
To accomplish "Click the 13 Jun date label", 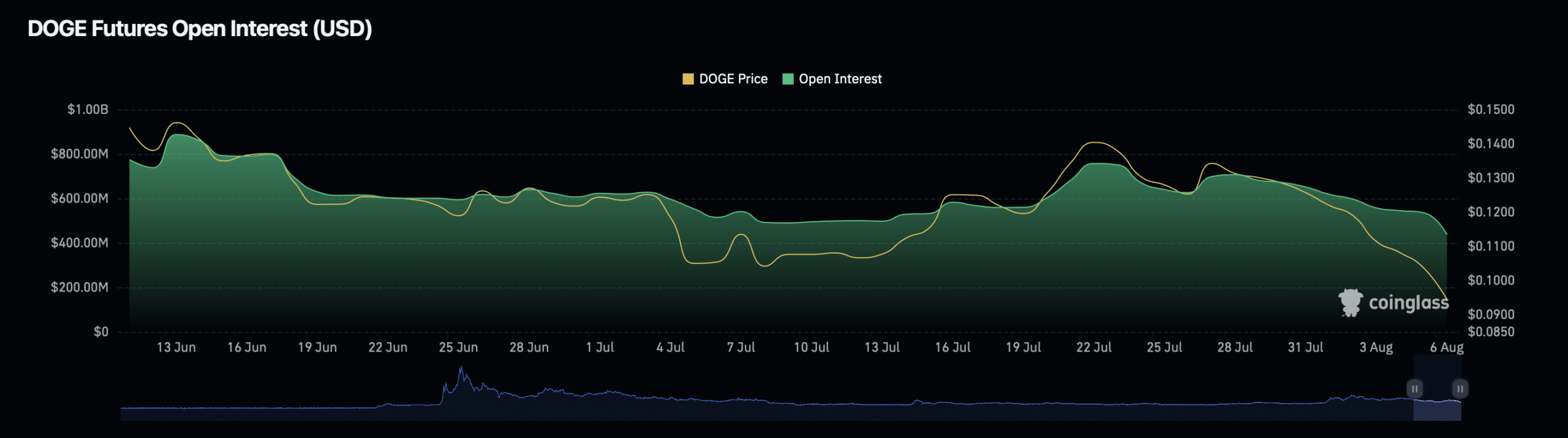I will (176, 347).
